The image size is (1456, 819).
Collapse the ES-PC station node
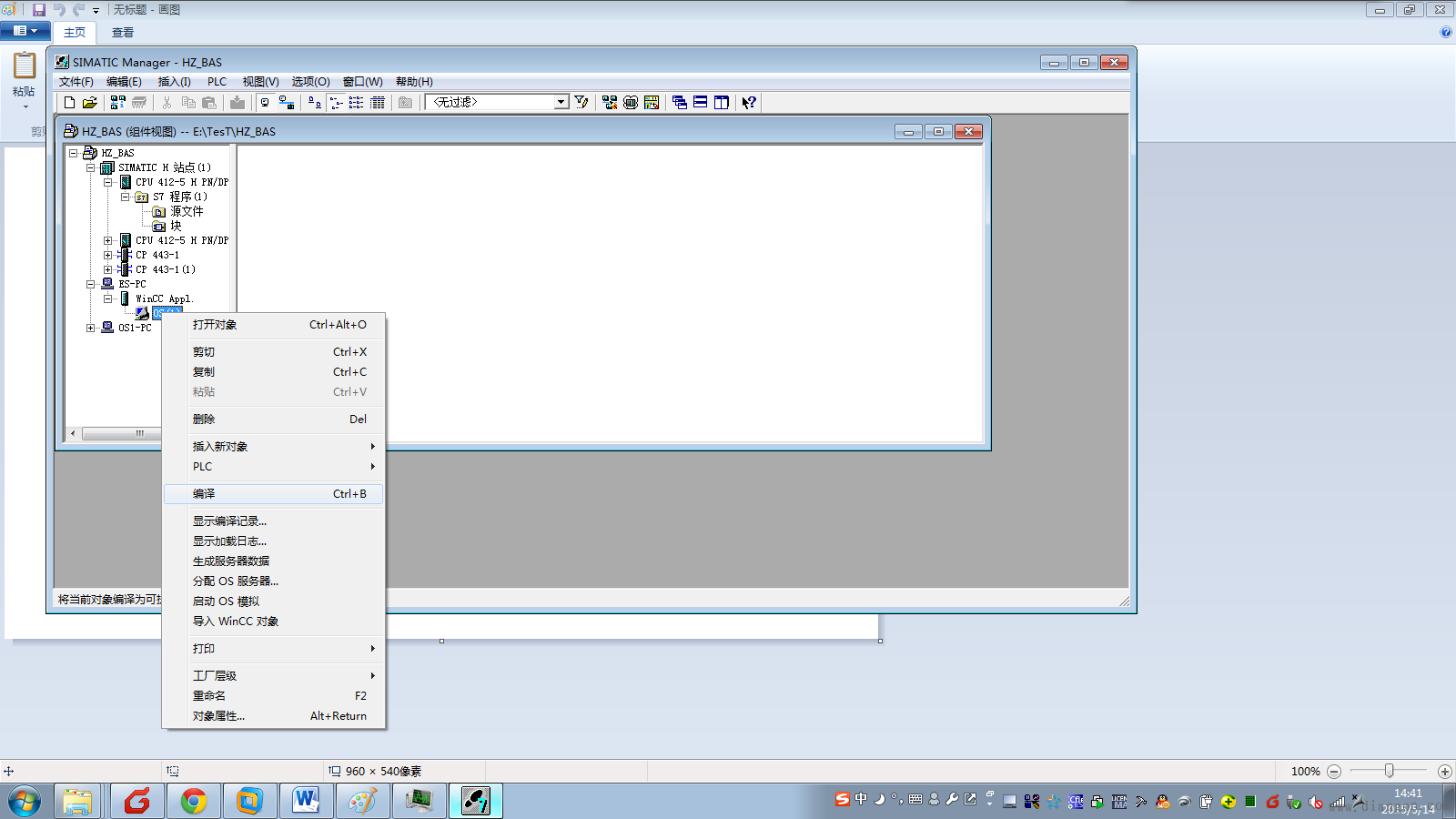(x=91, y=285)
